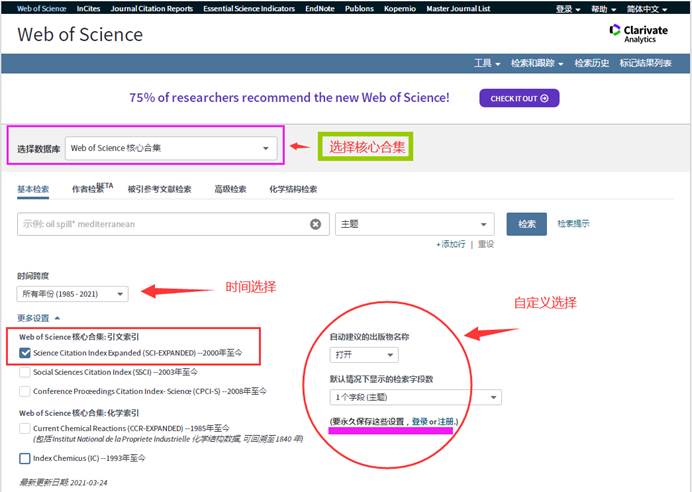Image resolution: width=692 pixels, height=492 pixels.
Task: Open the 自动建议的出版物名称 打开 dropdown
Action: tap(364, 355)
